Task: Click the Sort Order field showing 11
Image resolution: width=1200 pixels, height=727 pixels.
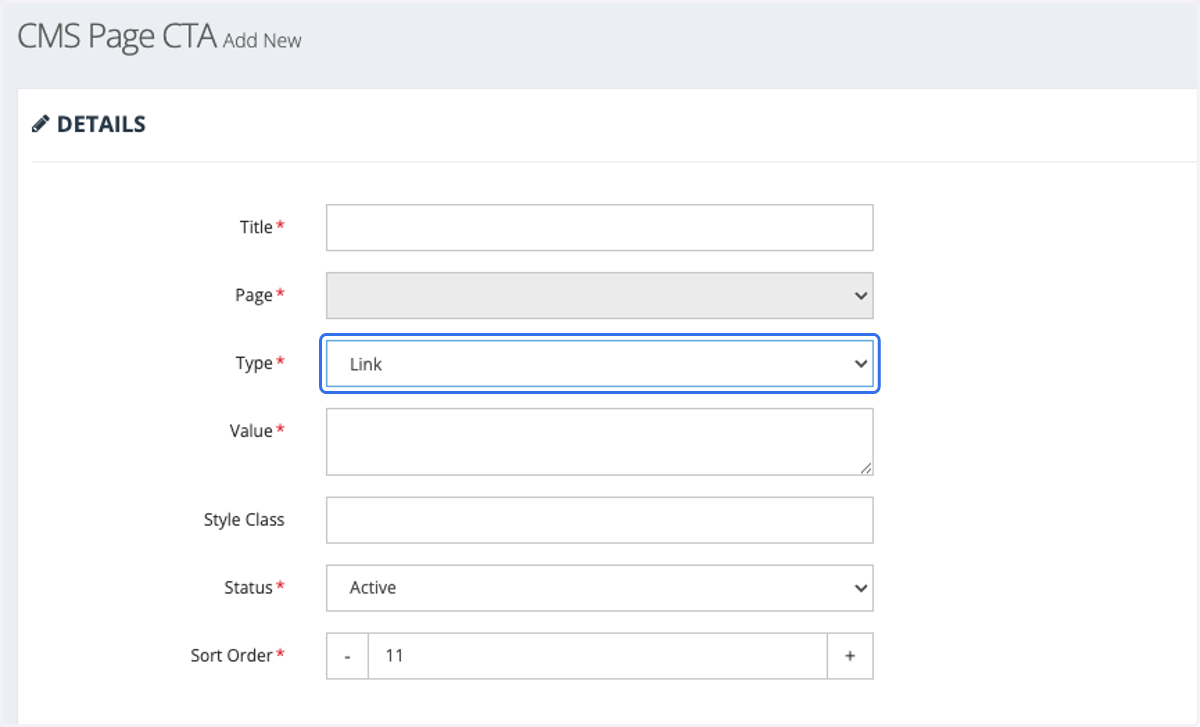Action: tap(598, 656)
